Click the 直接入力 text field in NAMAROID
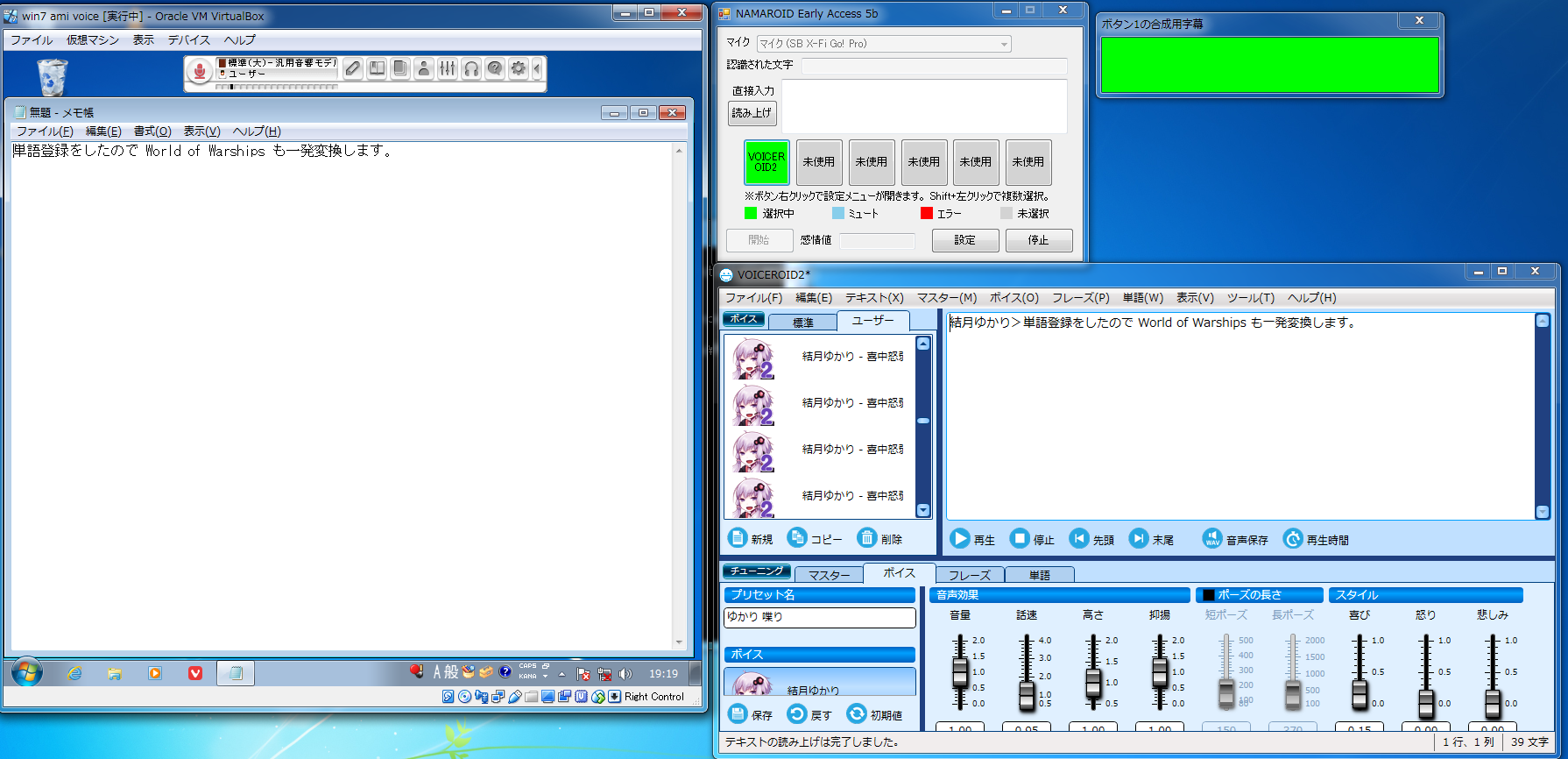Image resolution: width=1568 pixels, height=759 pixels. pyautogui.click(x=924, y=106)
